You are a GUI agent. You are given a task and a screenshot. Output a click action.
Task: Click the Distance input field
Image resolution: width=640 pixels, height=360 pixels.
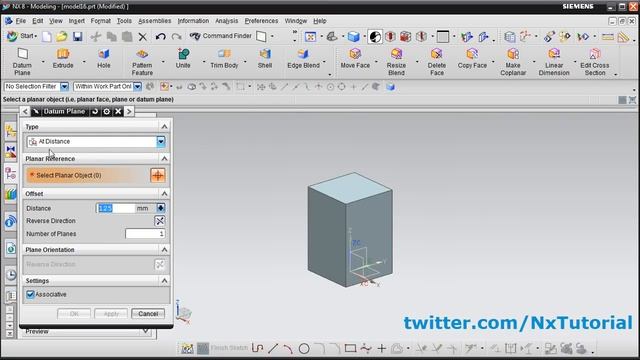116,208
